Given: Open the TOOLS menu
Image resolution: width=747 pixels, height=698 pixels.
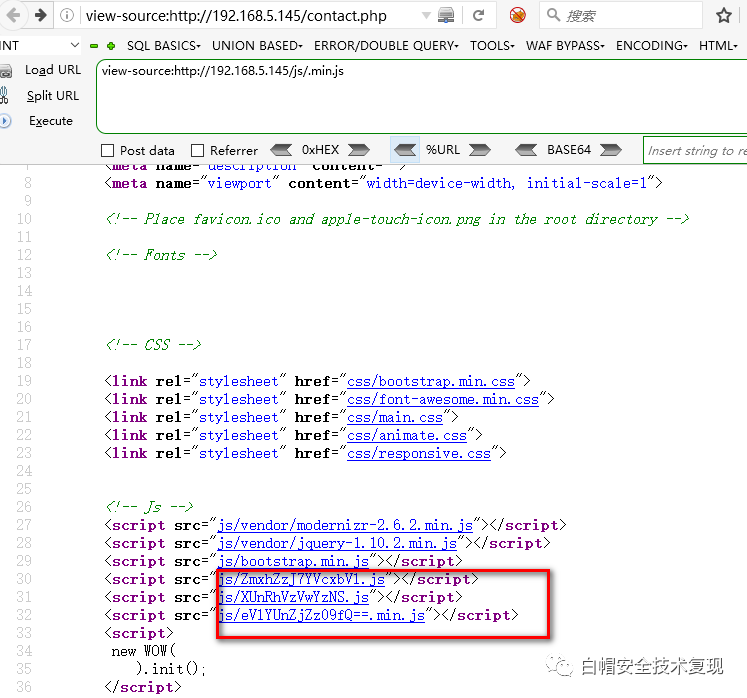Looking at the screenshot, I should (492, 46).
